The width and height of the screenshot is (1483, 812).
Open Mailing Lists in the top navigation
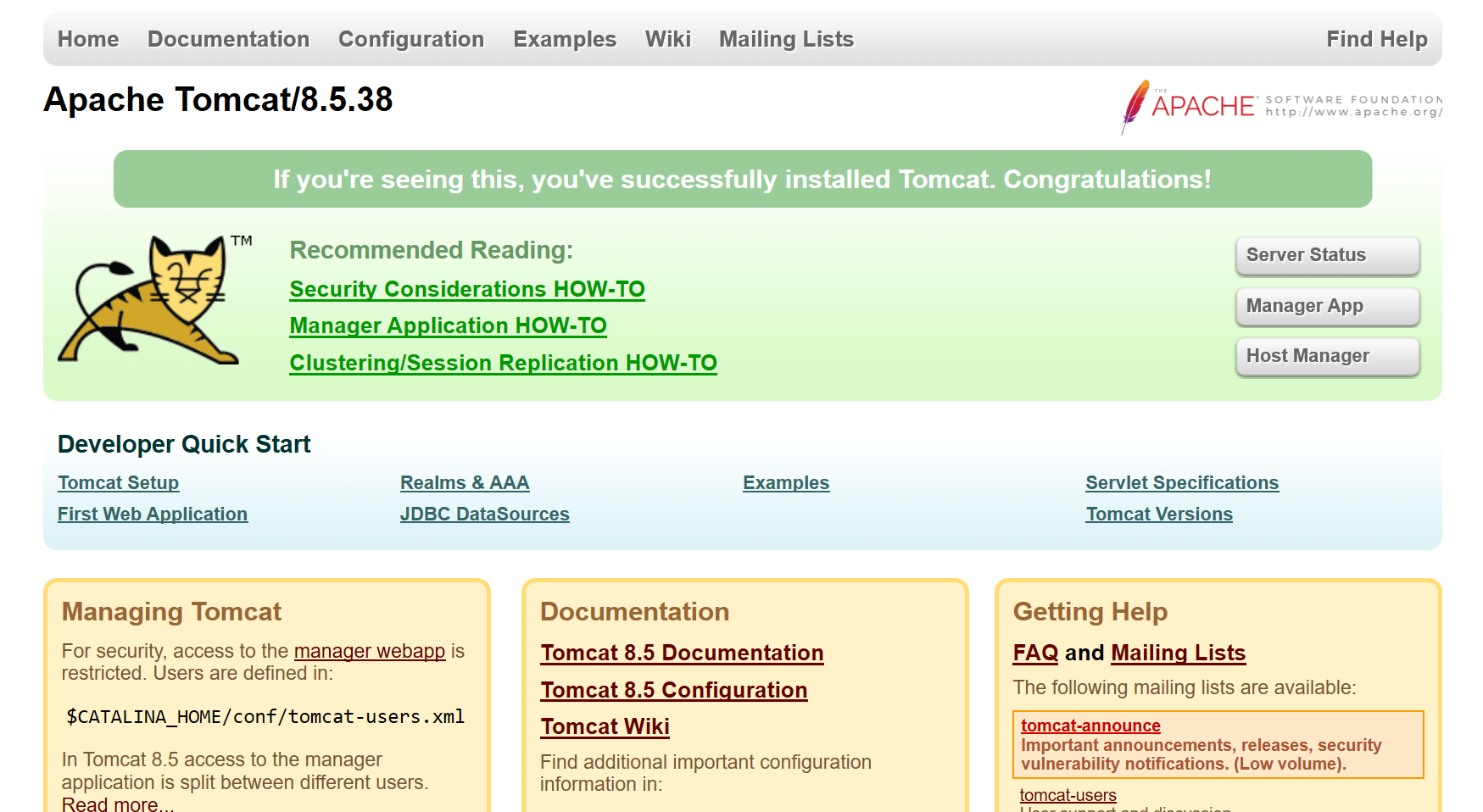786,39
